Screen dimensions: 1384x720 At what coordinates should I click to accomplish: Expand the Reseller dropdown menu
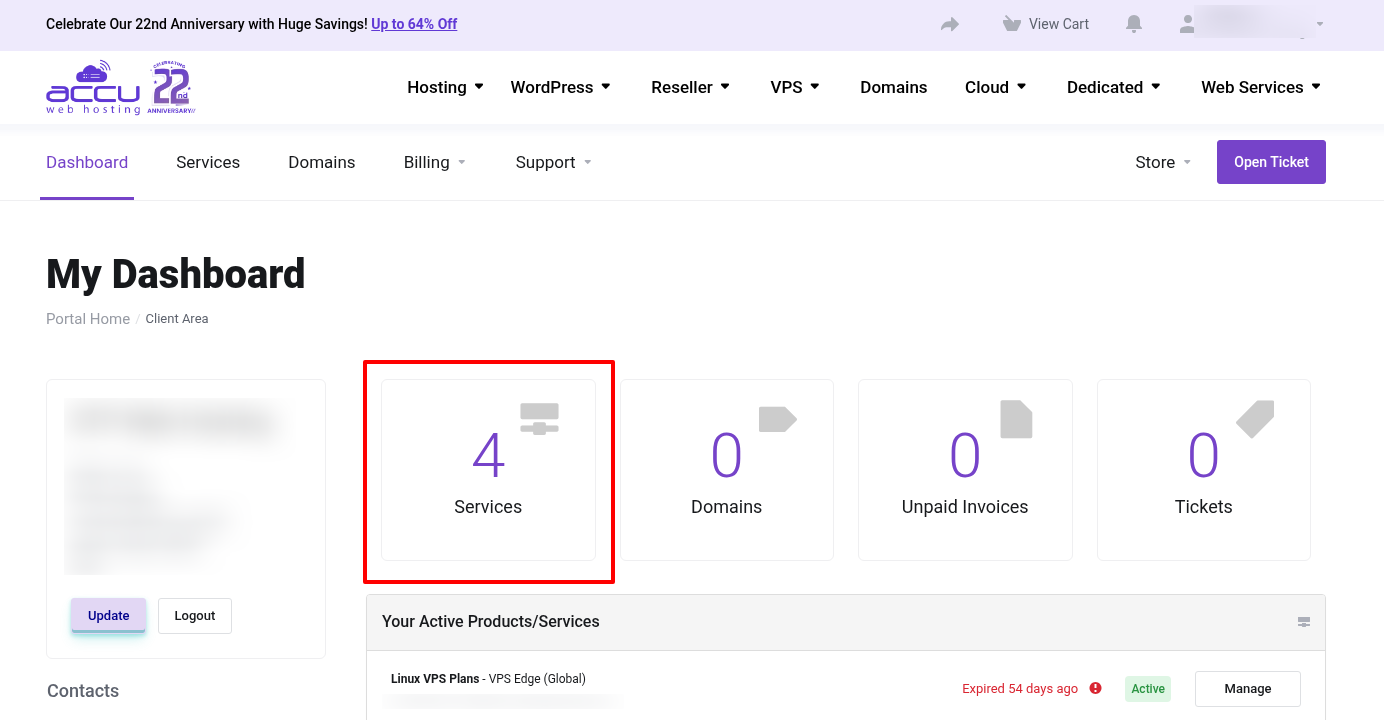(690, 87)
